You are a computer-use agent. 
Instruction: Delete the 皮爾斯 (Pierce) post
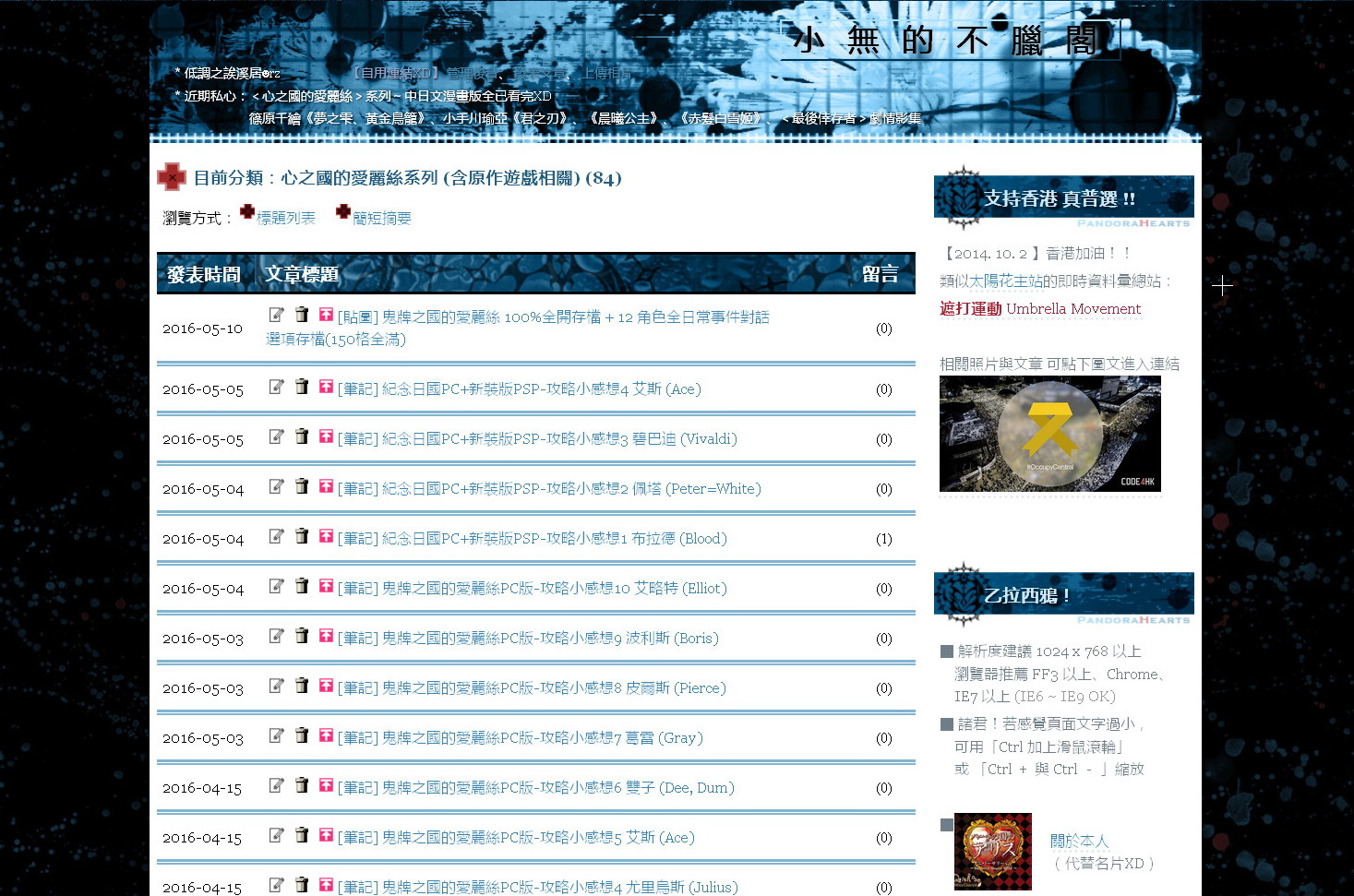302,686
